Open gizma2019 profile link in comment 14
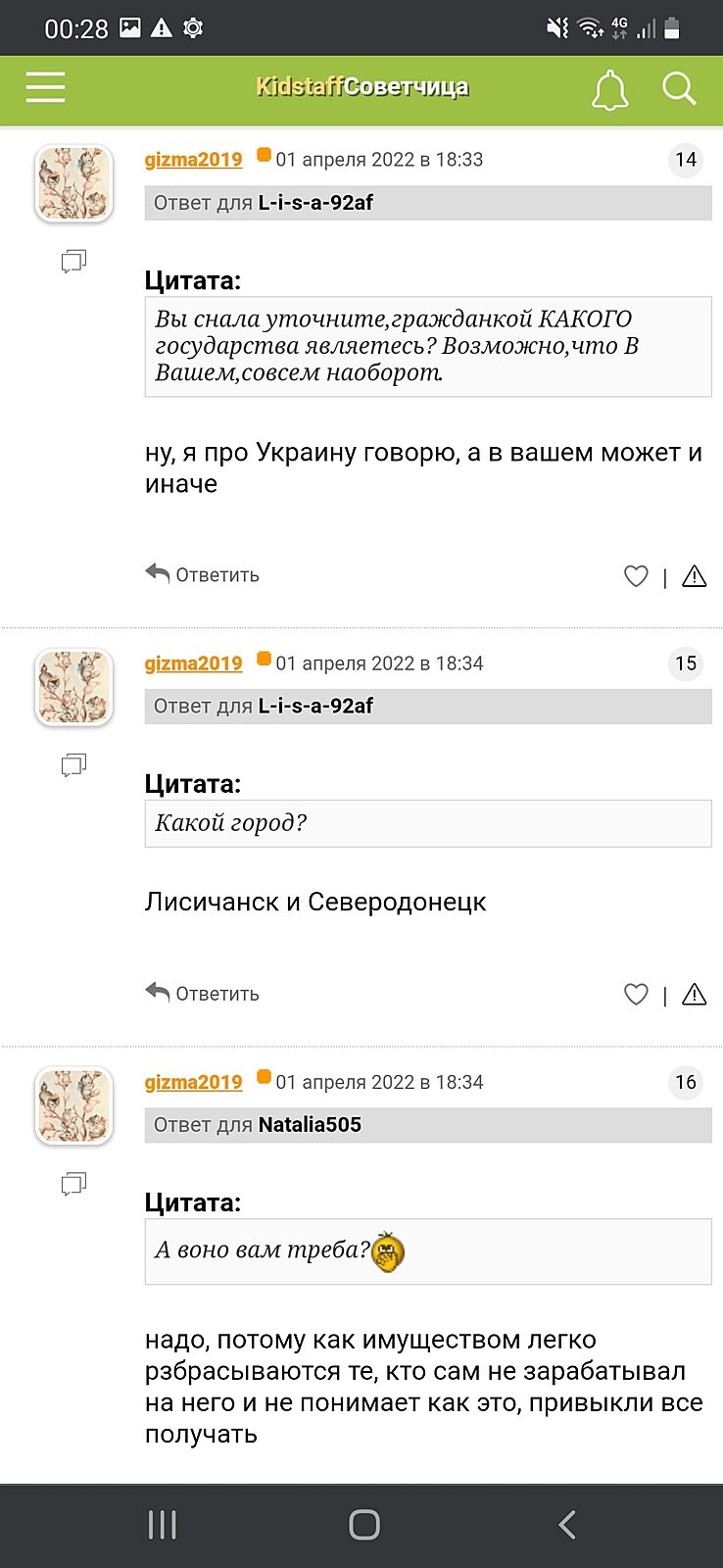723x1568 pixels. pyautogui.click(x=193, y=160)
